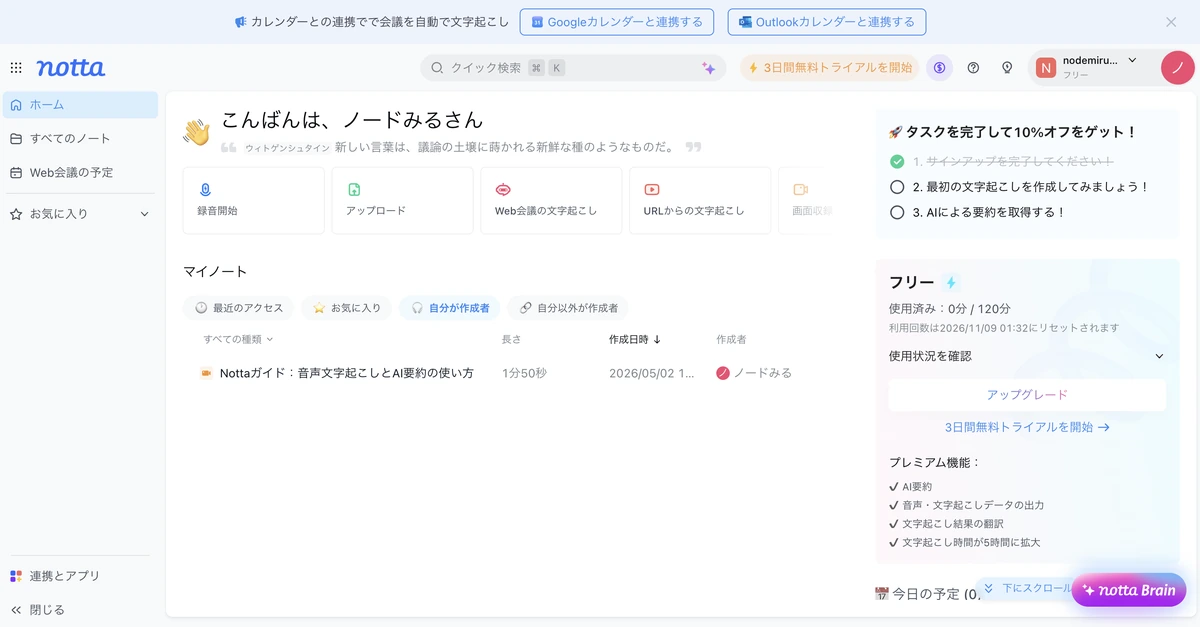
Task: Check the 最初の文字起こしを作成 task circle
Action: (897, 187)
